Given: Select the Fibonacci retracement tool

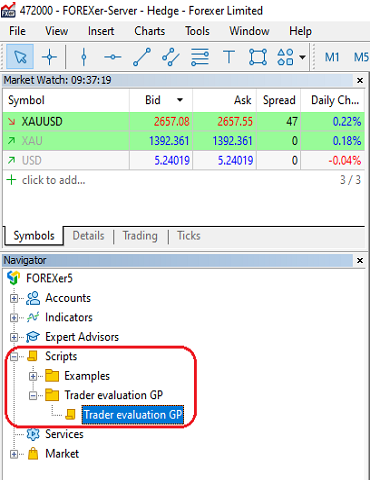Looking at the screenshot, I should point(200,57).
